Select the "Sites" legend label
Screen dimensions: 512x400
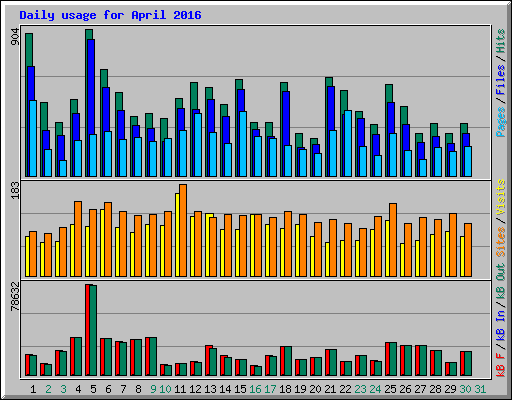[x=501, y=242]
